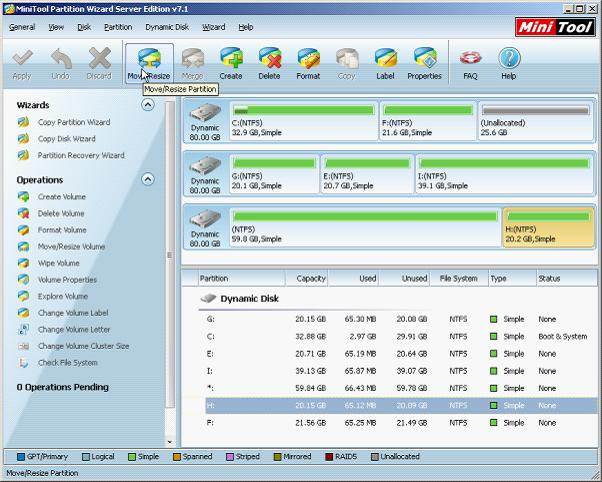The image size is (602, 482).
Task: Click the Check File System icon
Action: [x=23, y=363]
